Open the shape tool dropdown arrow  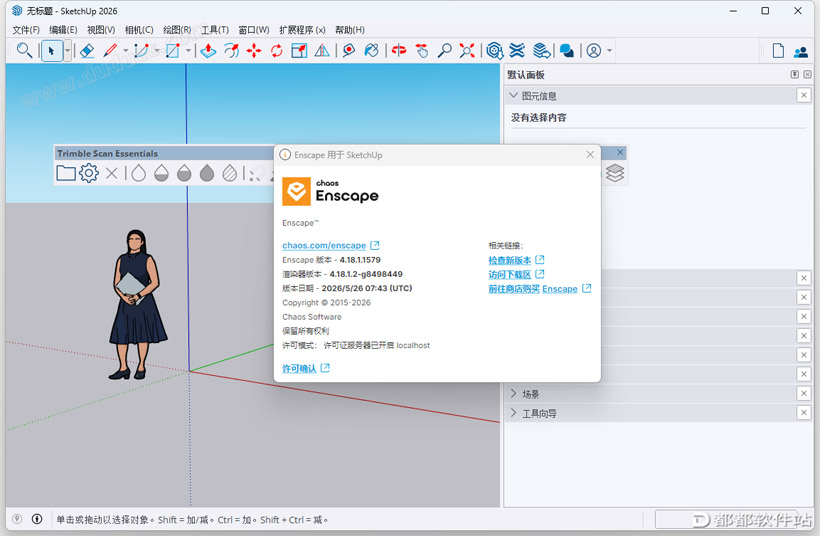coord(188,51)
